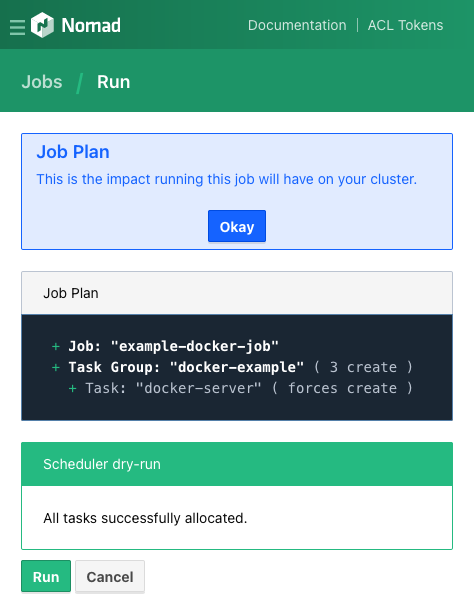
Task: Open the hamburger navigation menu
Action: click(17, 27)
